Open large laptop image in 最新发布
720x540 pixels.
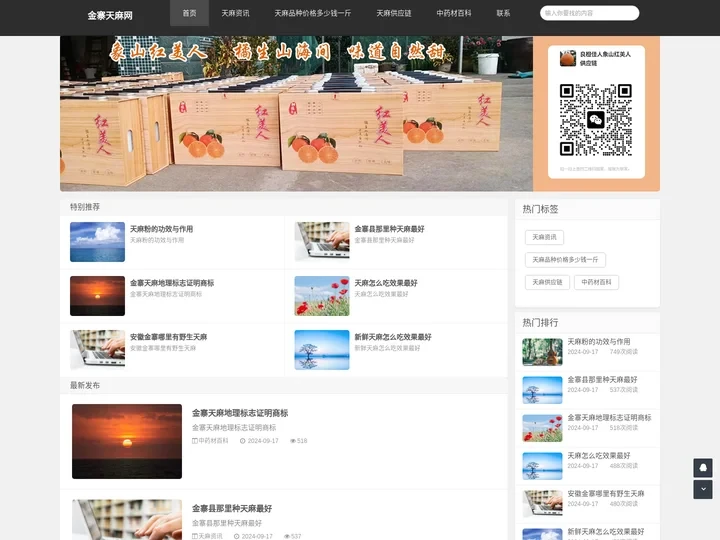tap(127, 520)
